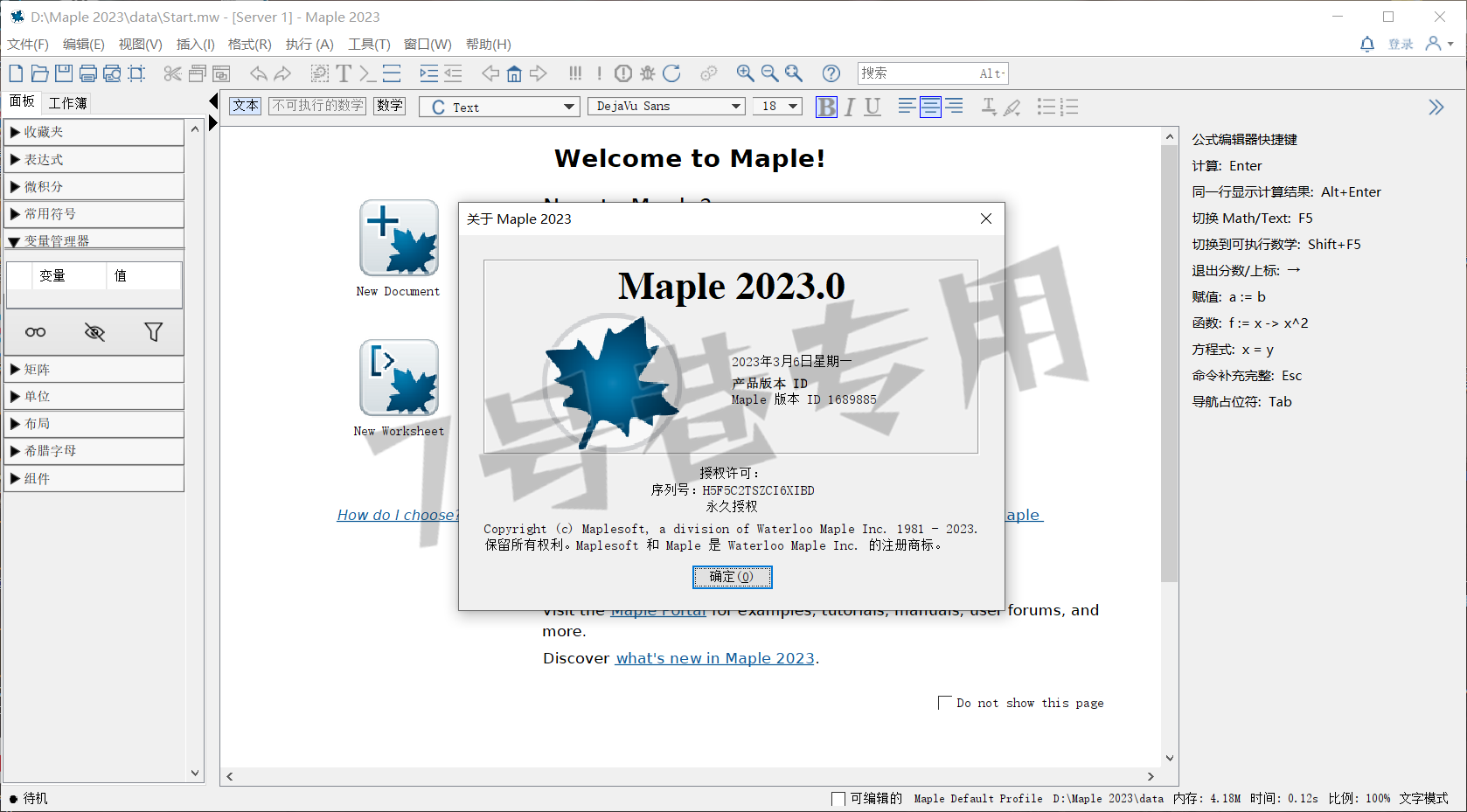The width and height of the screenshot is (1467, 812).
Task: Click the Print toolbar icon
Action: [88, 73]
